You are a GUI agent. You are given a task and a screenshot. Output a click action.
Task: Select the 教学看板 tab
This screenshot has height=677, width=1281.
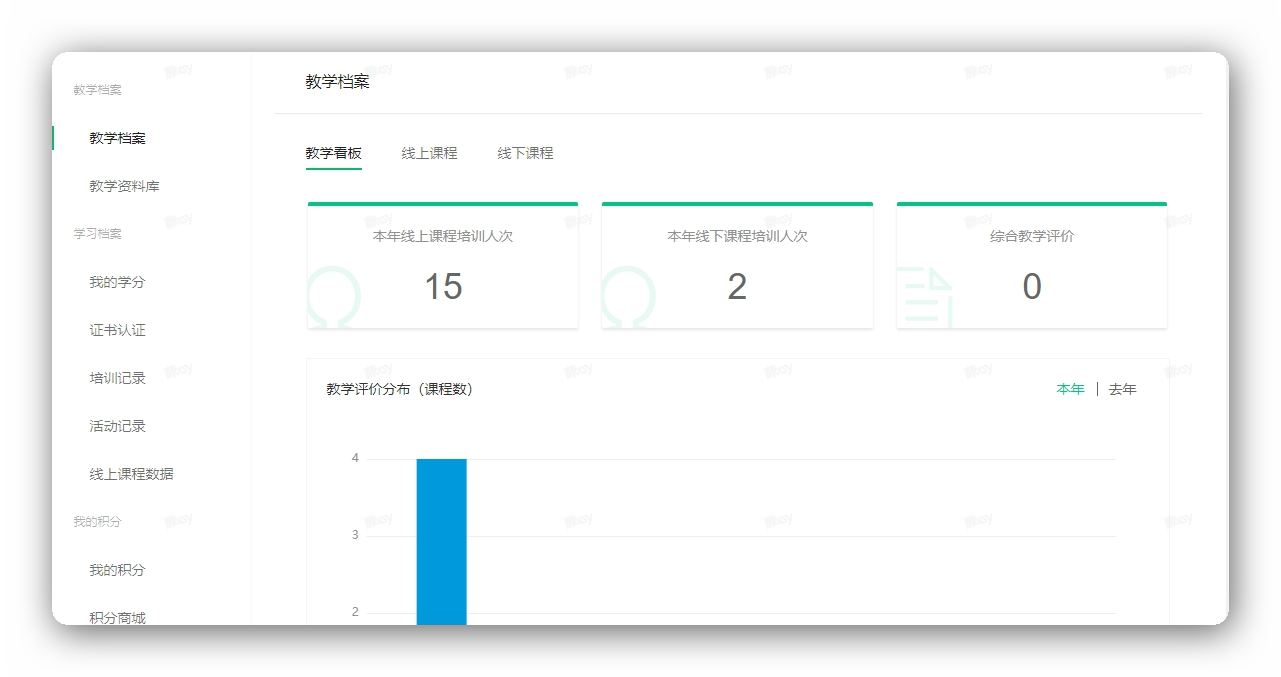click(x=333, y=152)
